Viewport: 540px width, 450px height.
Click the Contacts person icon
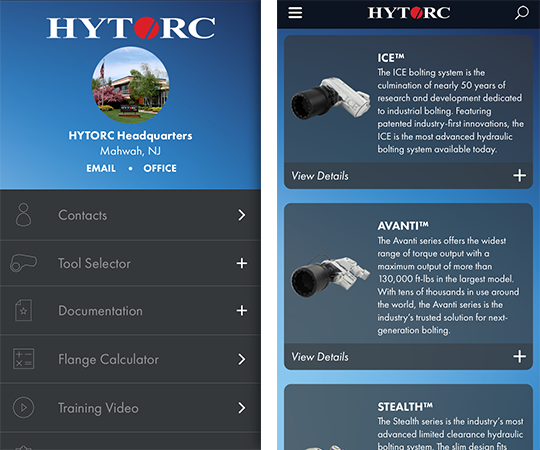pyautogui.click(x=23, y=214)
